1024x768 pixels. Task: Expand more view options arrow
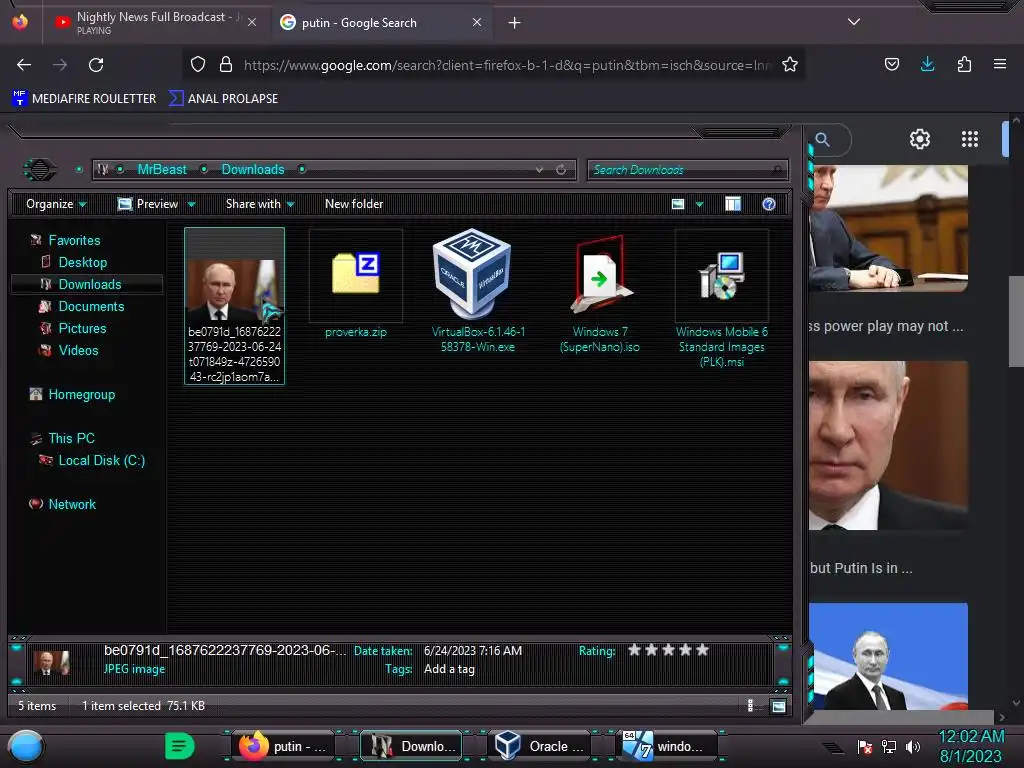(699, 204)
